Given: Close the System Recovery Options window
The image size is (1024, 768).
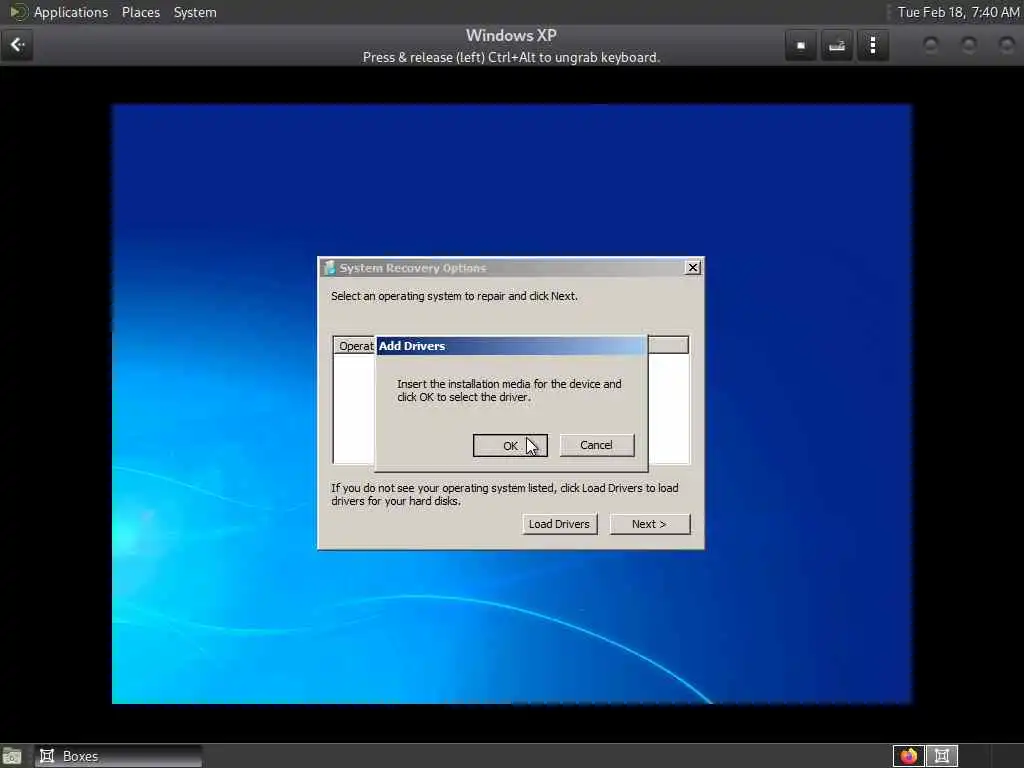Looking at the screenshot, I should [x=693, y=267].
